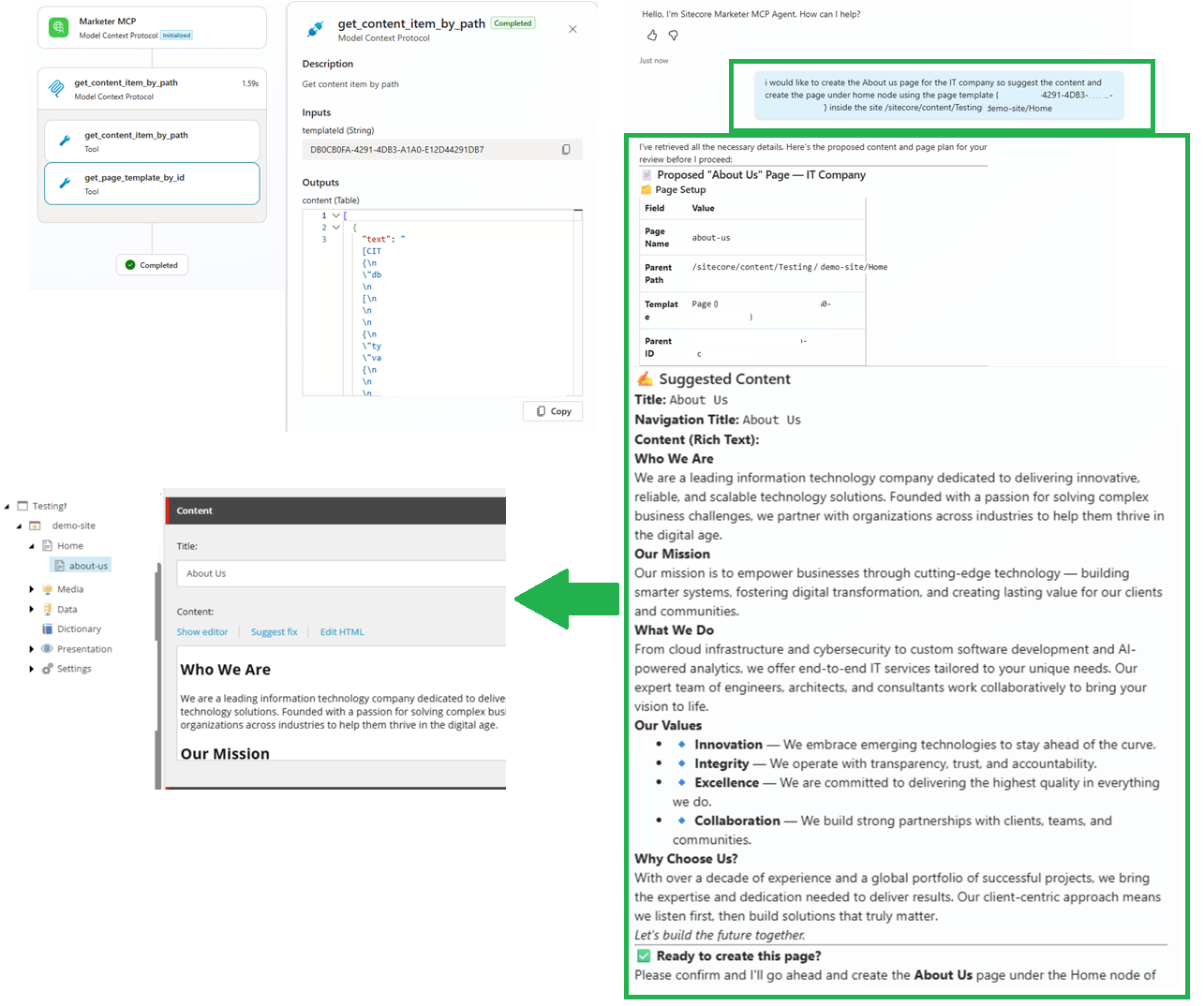Select the get_content_item_by_path tool card
Image resolution: width=1204 pixels, height=1006 pixels.
point(152,141)
